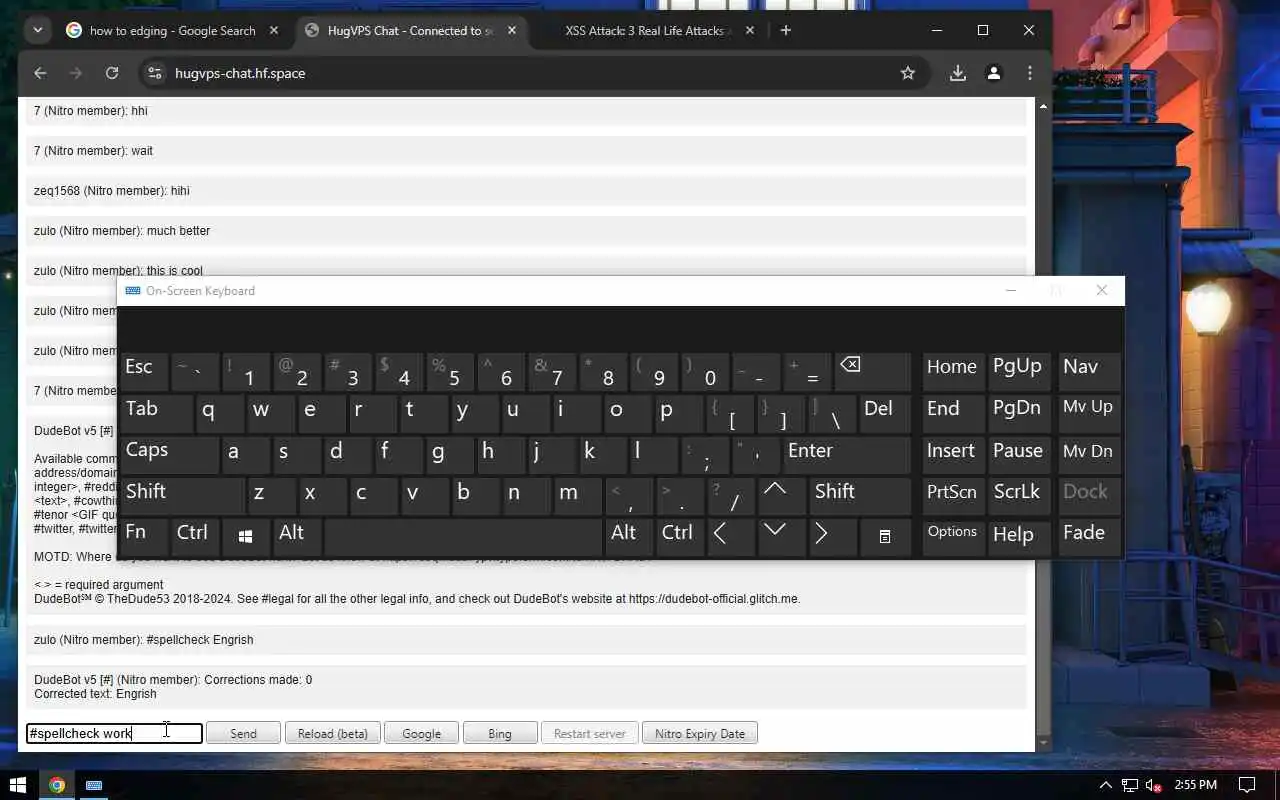This screenshot has width=1280, height=800.
Task: Toggle the ScrLk key on On-Screen Keyboard
Action: pyautogui.click(x=1020, y=495)
